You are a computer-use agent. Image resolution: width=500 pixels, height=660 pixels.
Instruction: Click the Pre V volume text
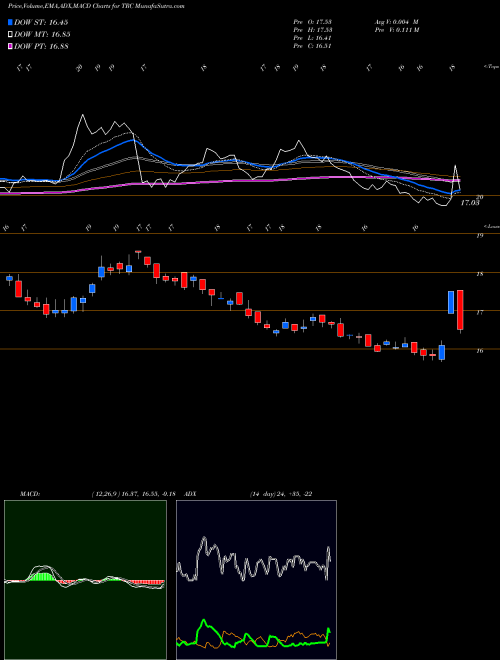[x=396, y=30]
